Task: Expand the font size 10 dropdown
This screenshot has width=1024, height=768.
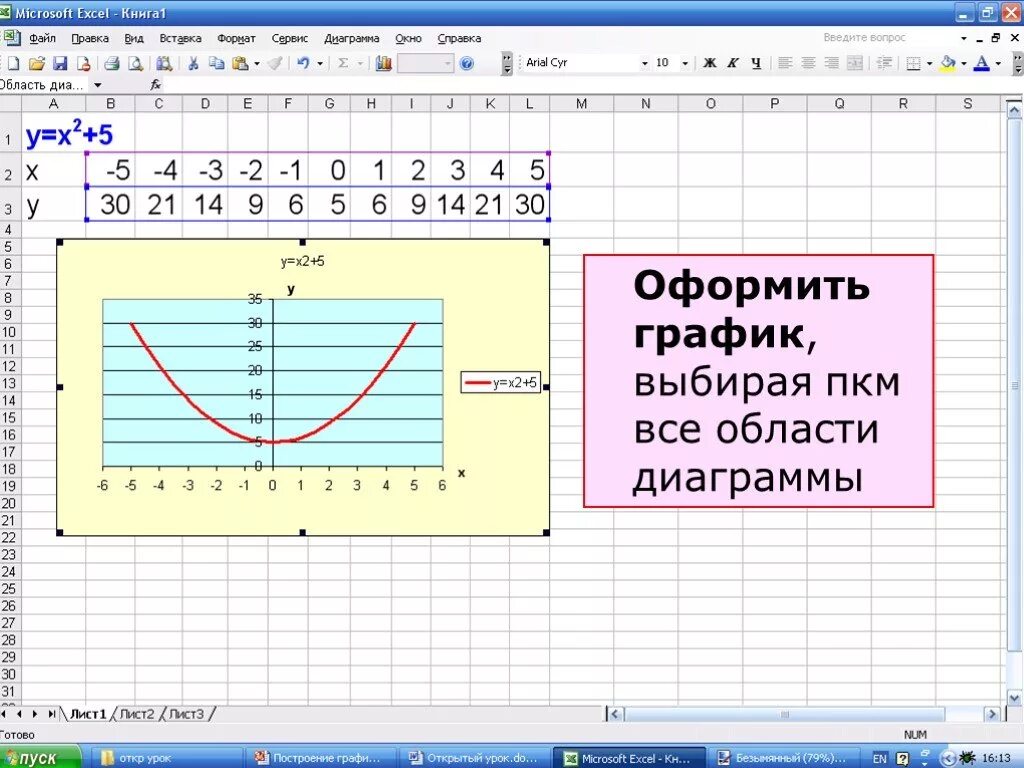Action: pyautogui.click(x=685, y=63)
